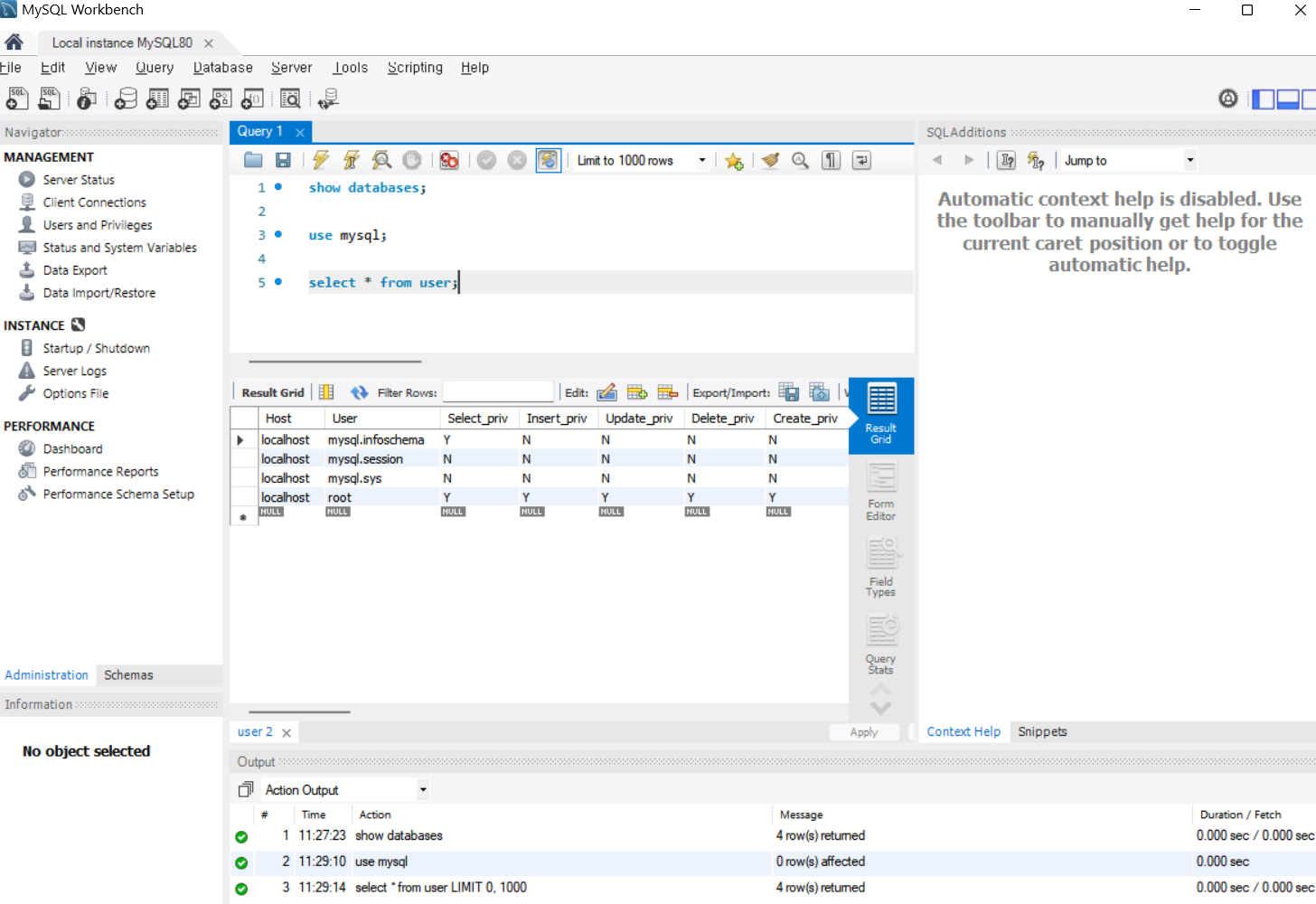Screen dimensions: 1316x904
Task: Switch to the Schemas tab
Action: 128,675
